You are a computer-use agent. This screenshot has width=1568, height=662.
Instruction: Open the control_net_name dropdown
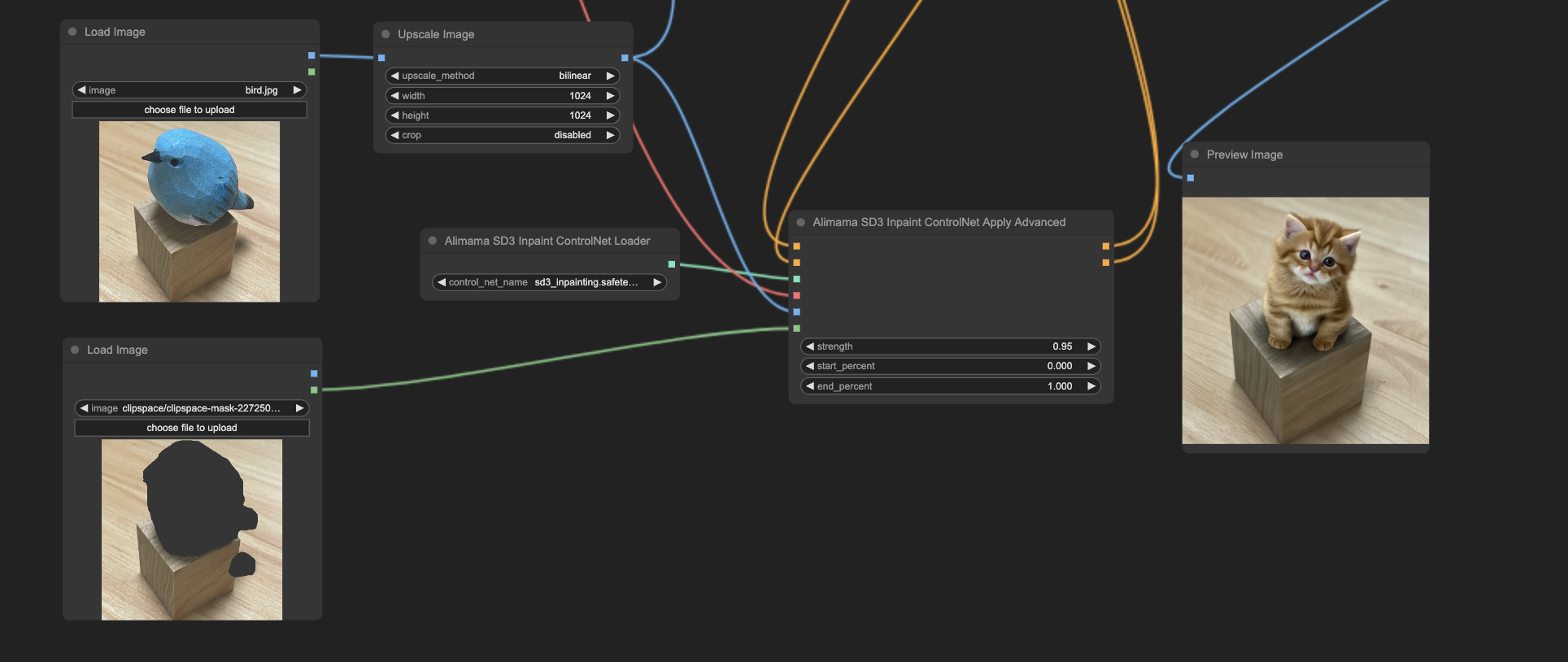point(549,282)
